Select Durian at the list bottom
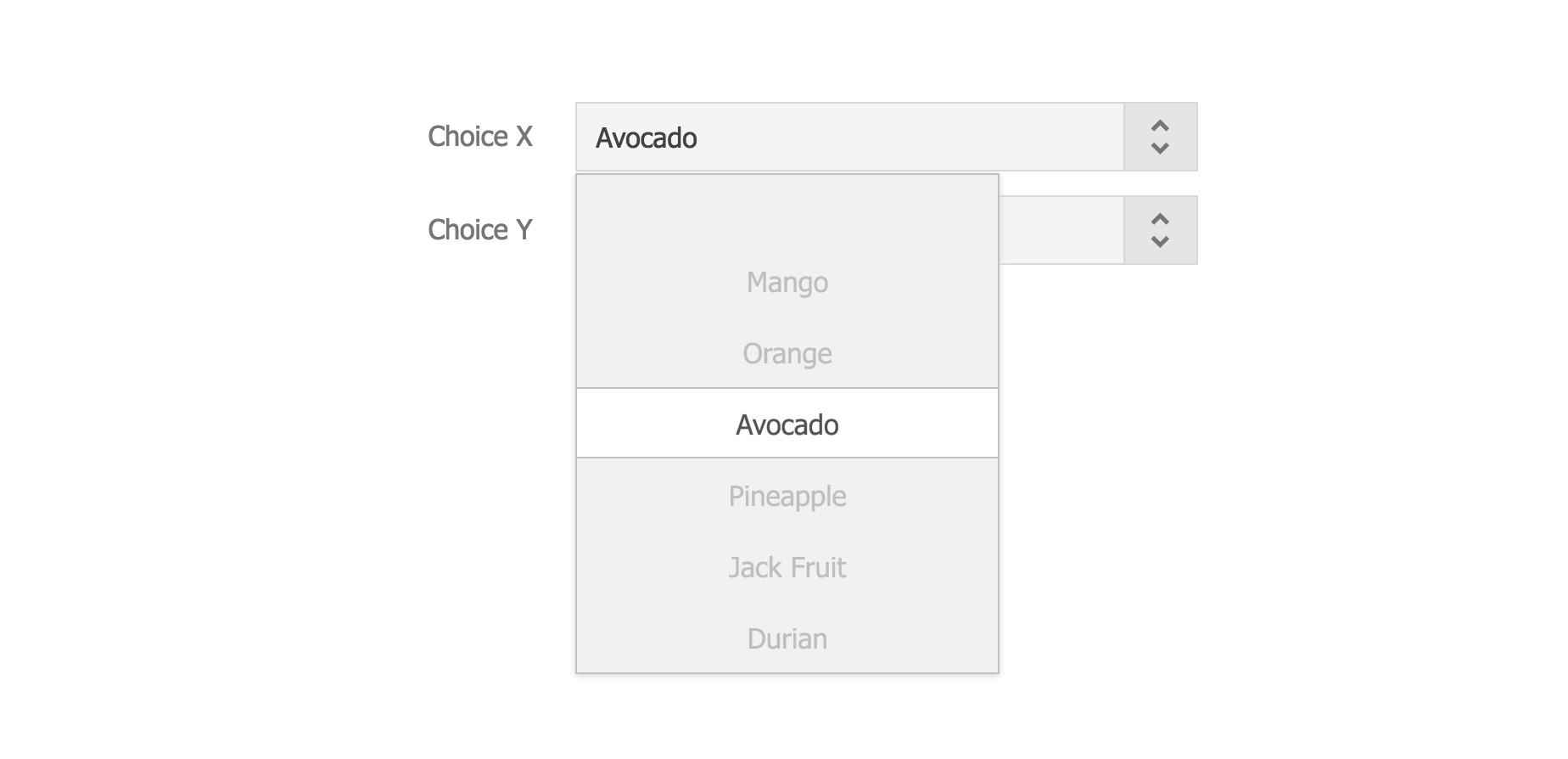This screenshot has width=1568, height=759. (x=787, y=638)
